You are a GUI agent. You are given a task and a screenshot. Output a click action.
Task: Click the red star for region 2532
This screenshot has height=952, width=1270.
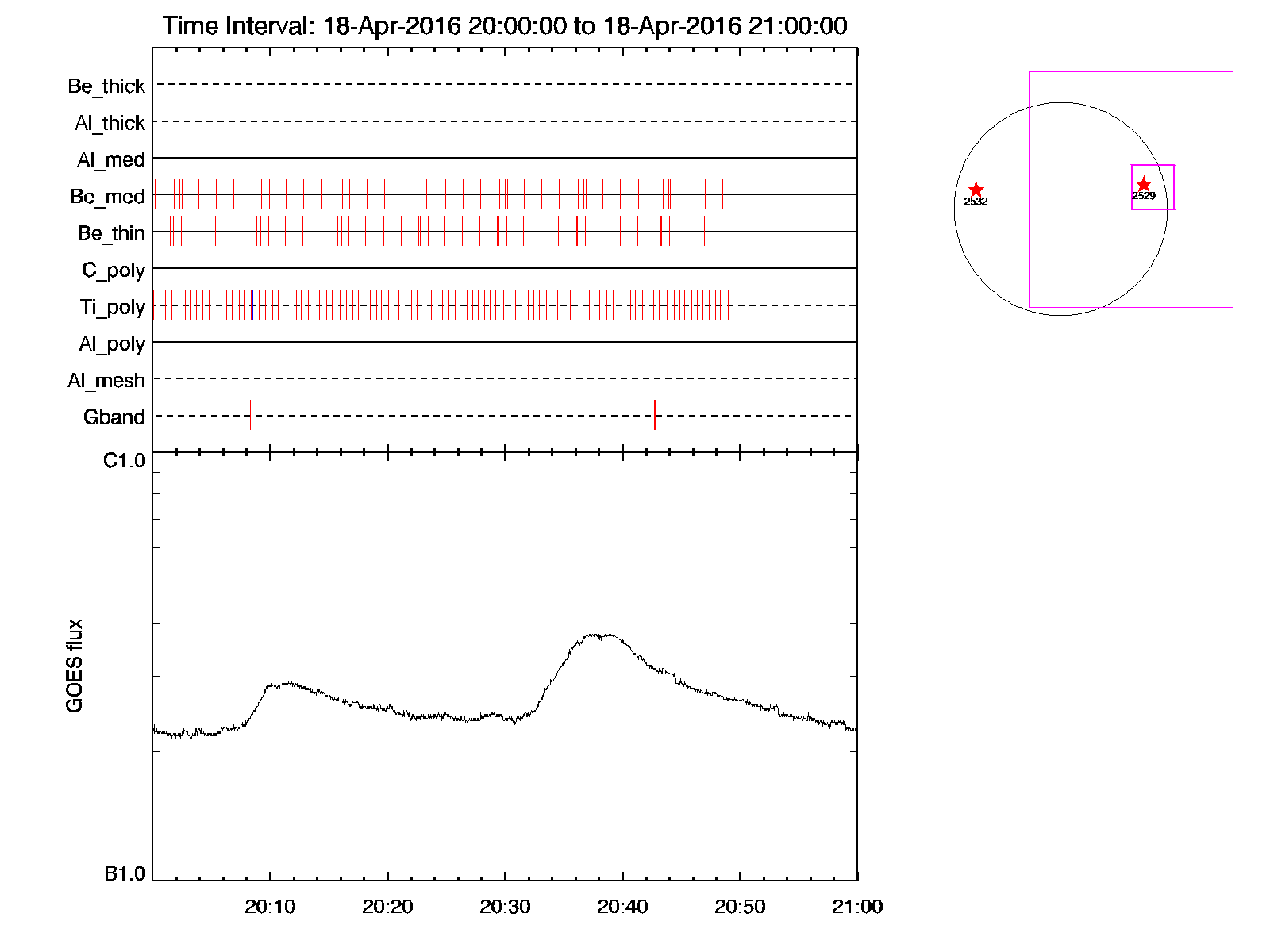pyautogui.click(x=976, y=190)
